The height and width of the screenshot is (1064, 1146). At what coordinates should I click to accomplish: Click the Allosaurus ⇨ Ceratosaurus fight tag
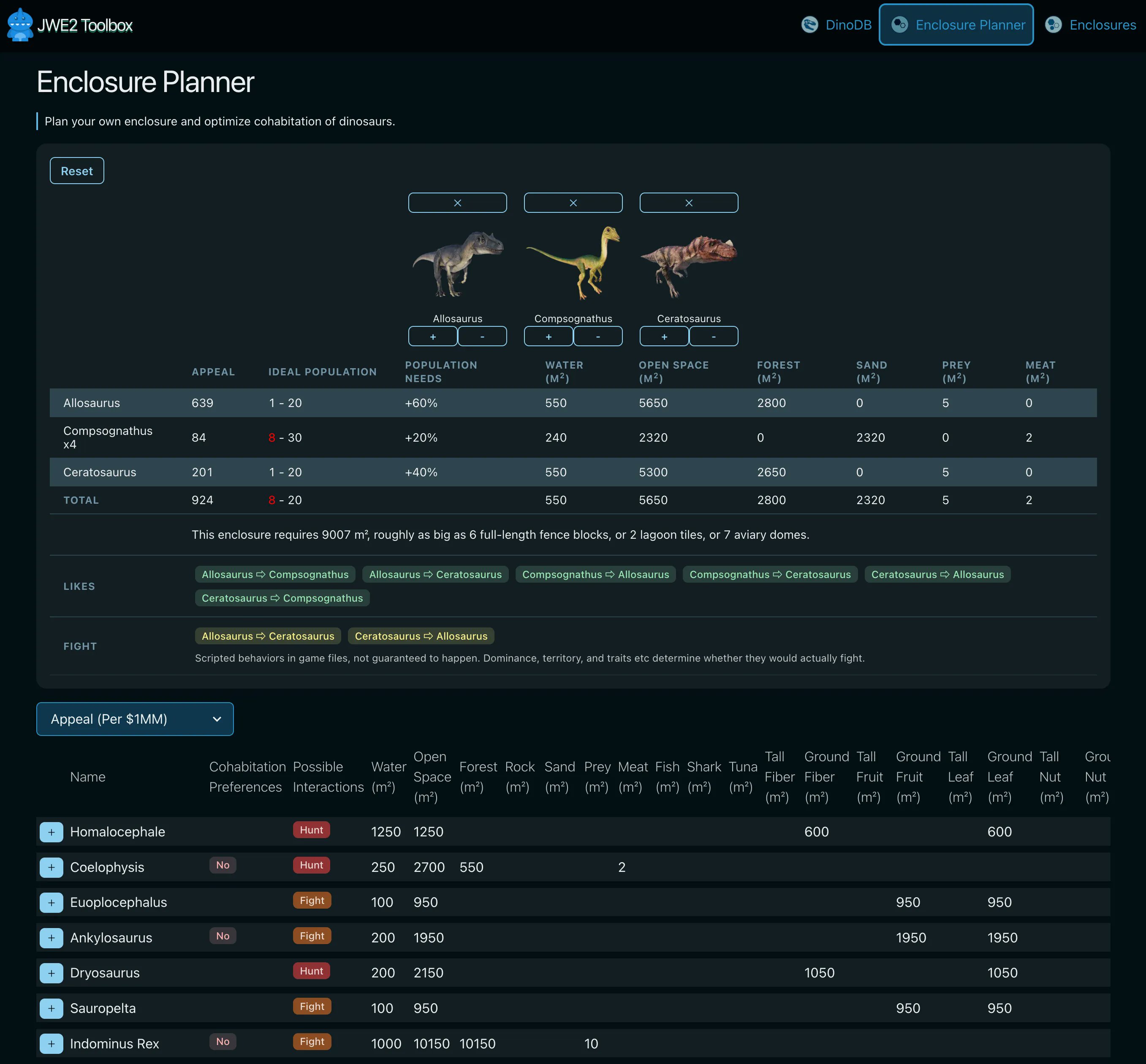click(x=268, y=635)
